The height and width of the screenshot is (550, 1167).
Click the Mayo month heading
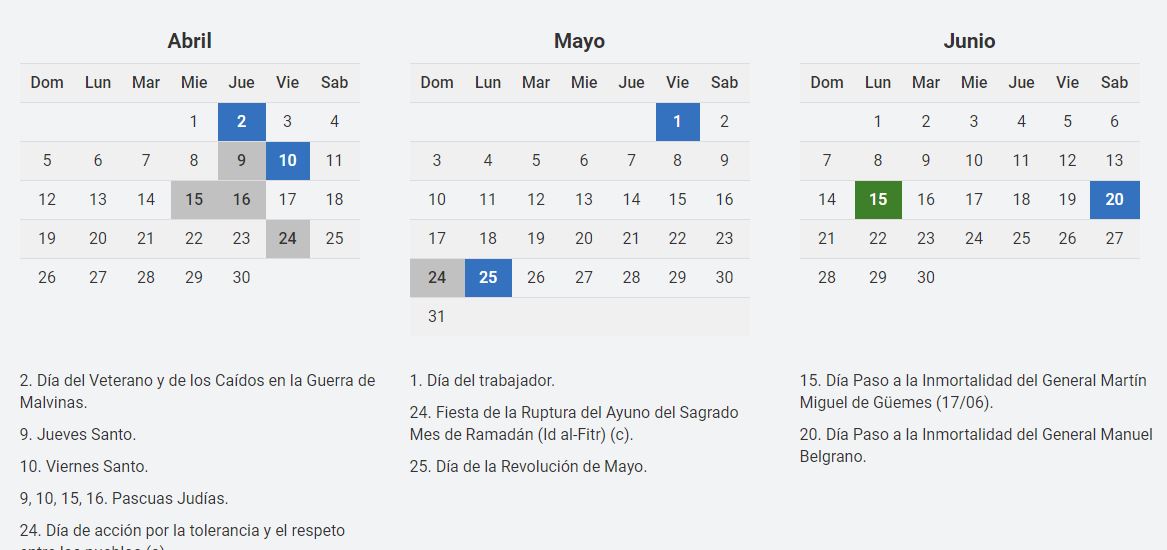[x=579, y=41]
